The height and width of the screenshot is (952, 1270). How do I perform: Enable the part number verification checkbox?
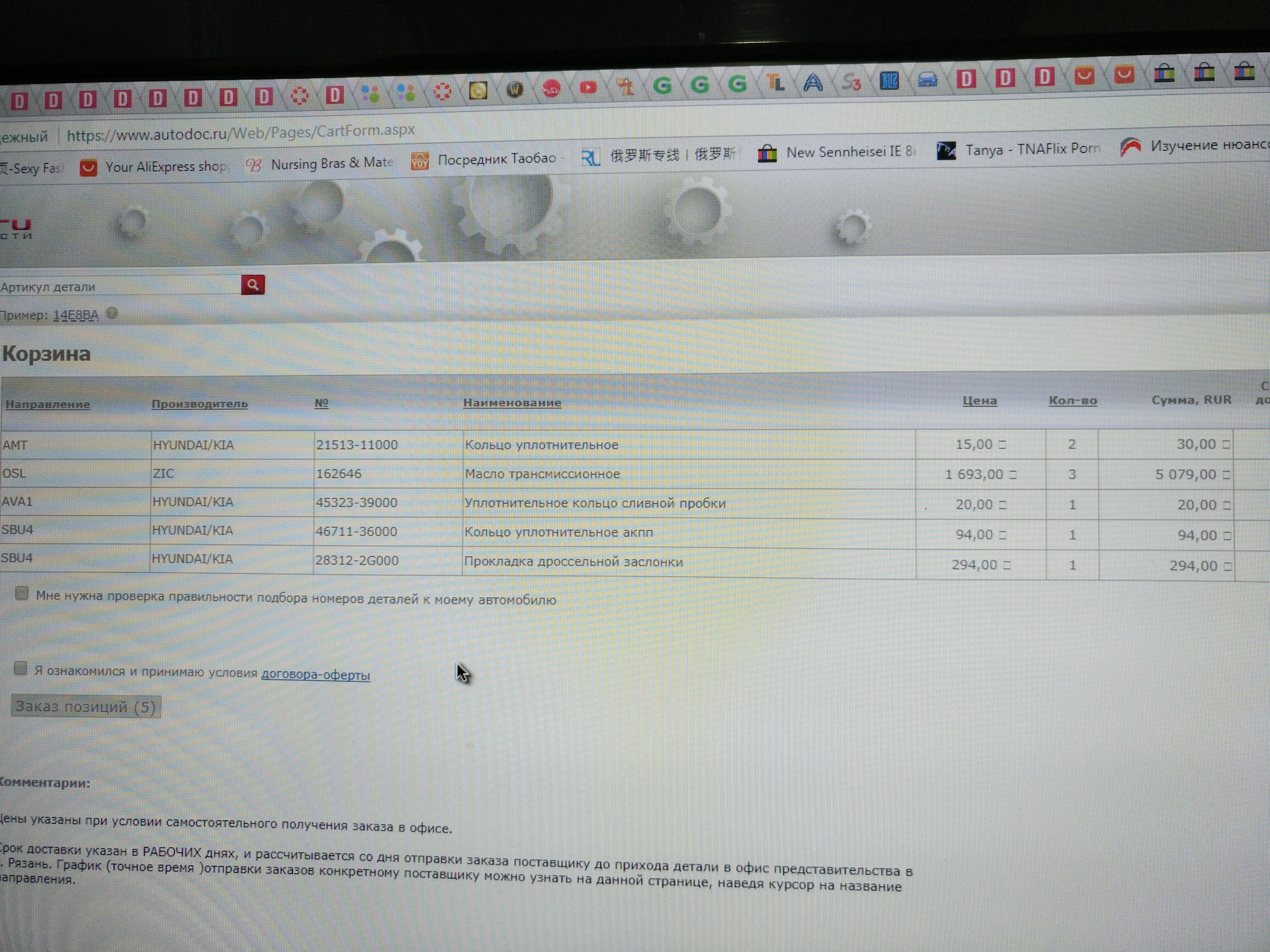tap(22, 594)
